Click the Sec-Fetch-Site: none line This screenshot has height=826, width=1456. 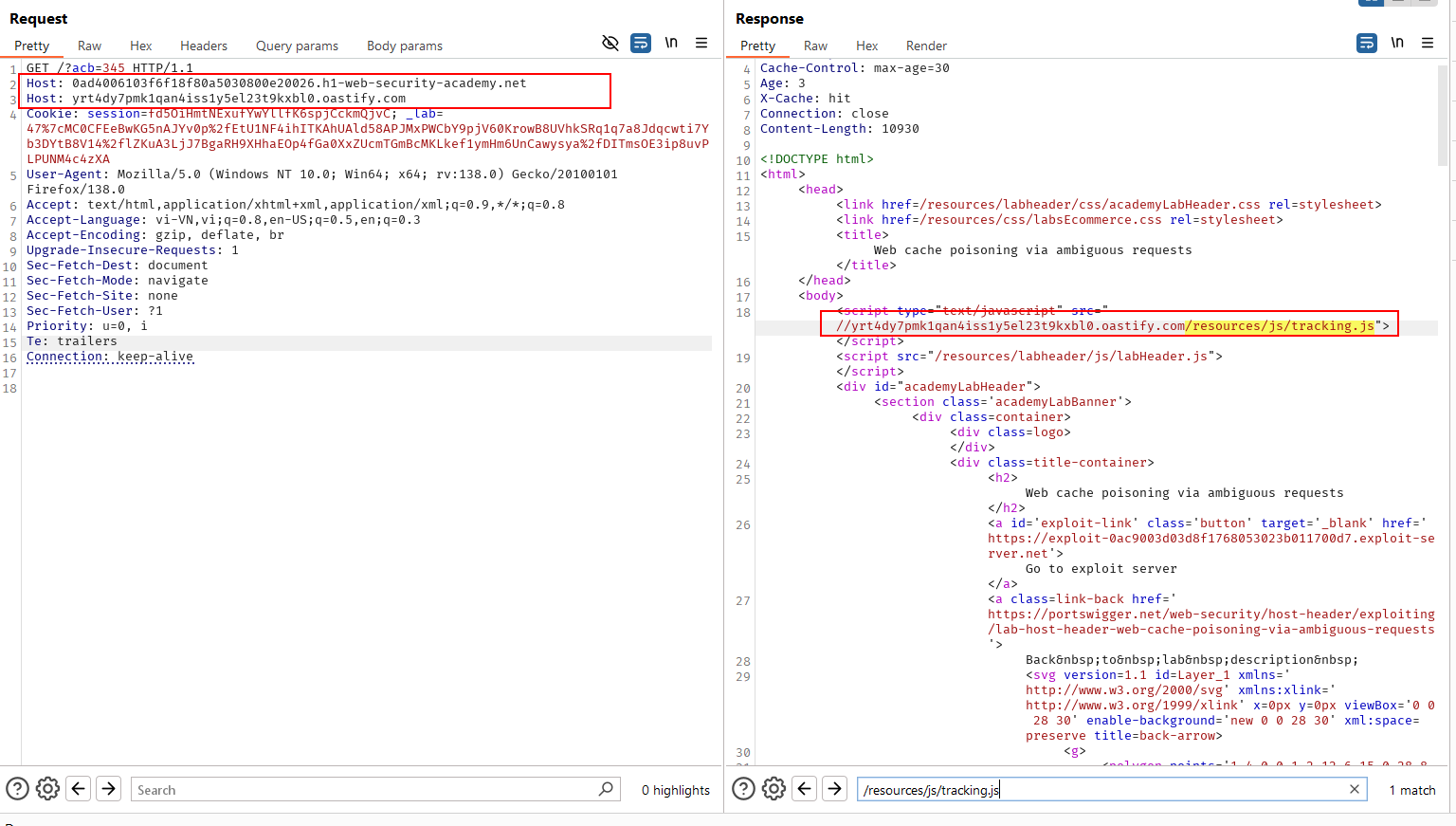pyautogui.click(x=102, y=296)
